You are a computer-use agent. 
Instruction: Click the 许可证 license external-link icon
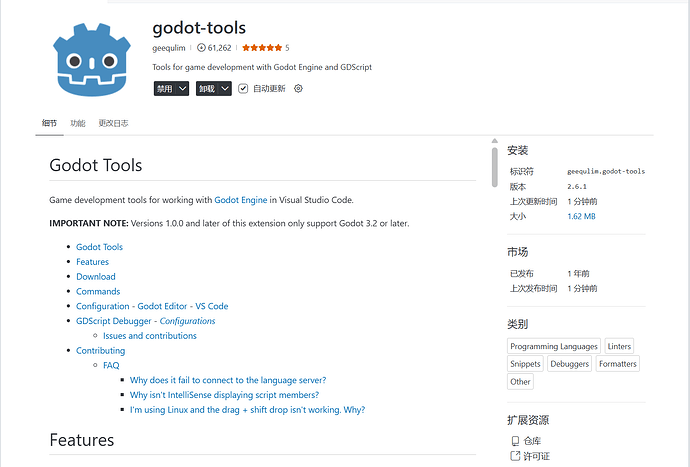click(515, 456)
